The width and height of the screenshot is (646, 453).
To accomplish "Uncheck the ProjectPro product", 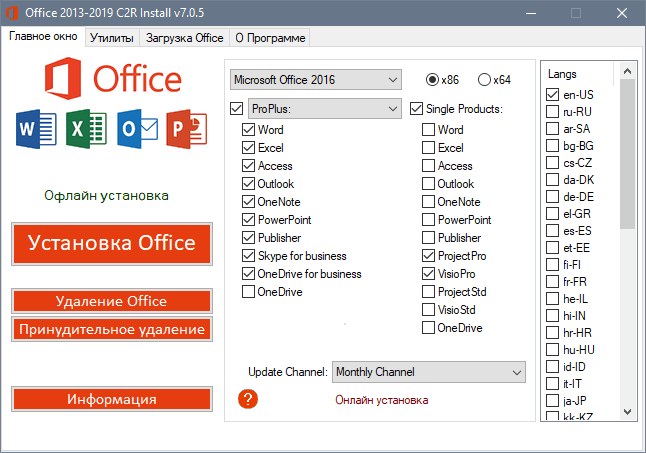I will (x=428, y=256).
